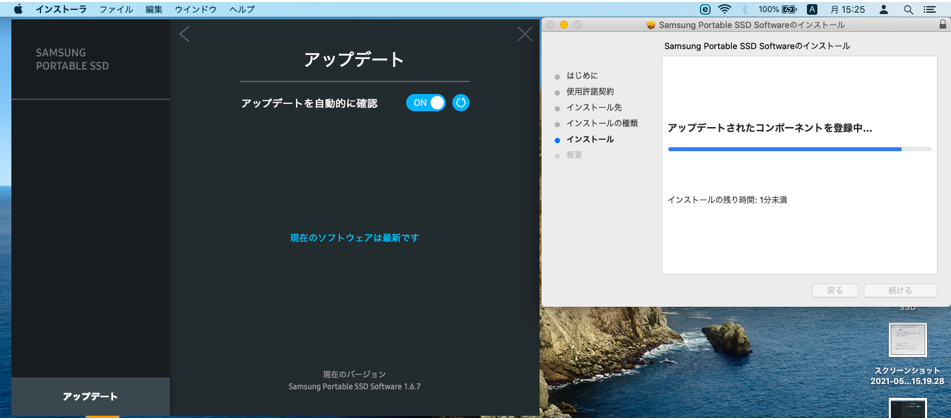Select the アップデート tab in sidebar
Screen dimensions: 951x420
pos(90,397)
